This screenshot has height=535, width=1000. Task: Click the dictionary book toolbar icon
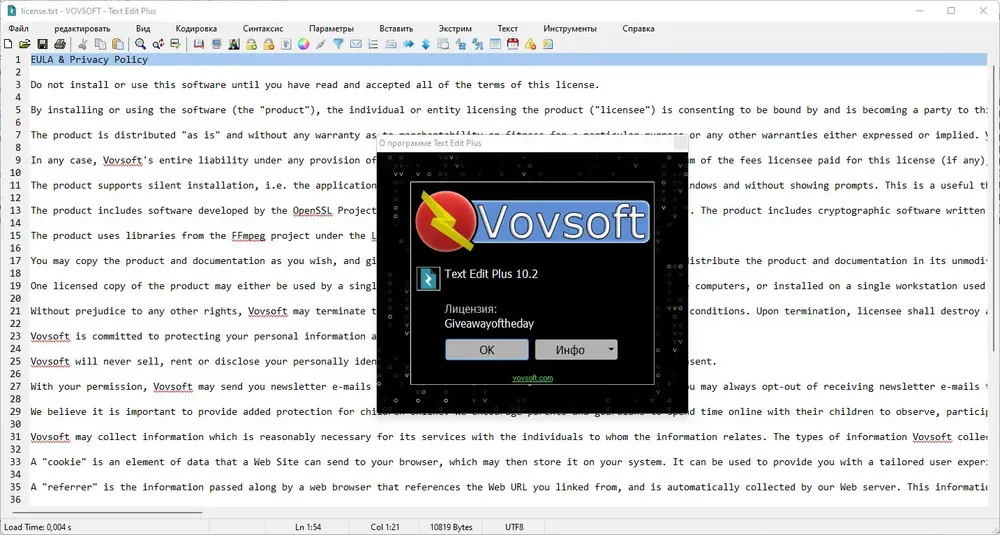(x=198, y=44)
